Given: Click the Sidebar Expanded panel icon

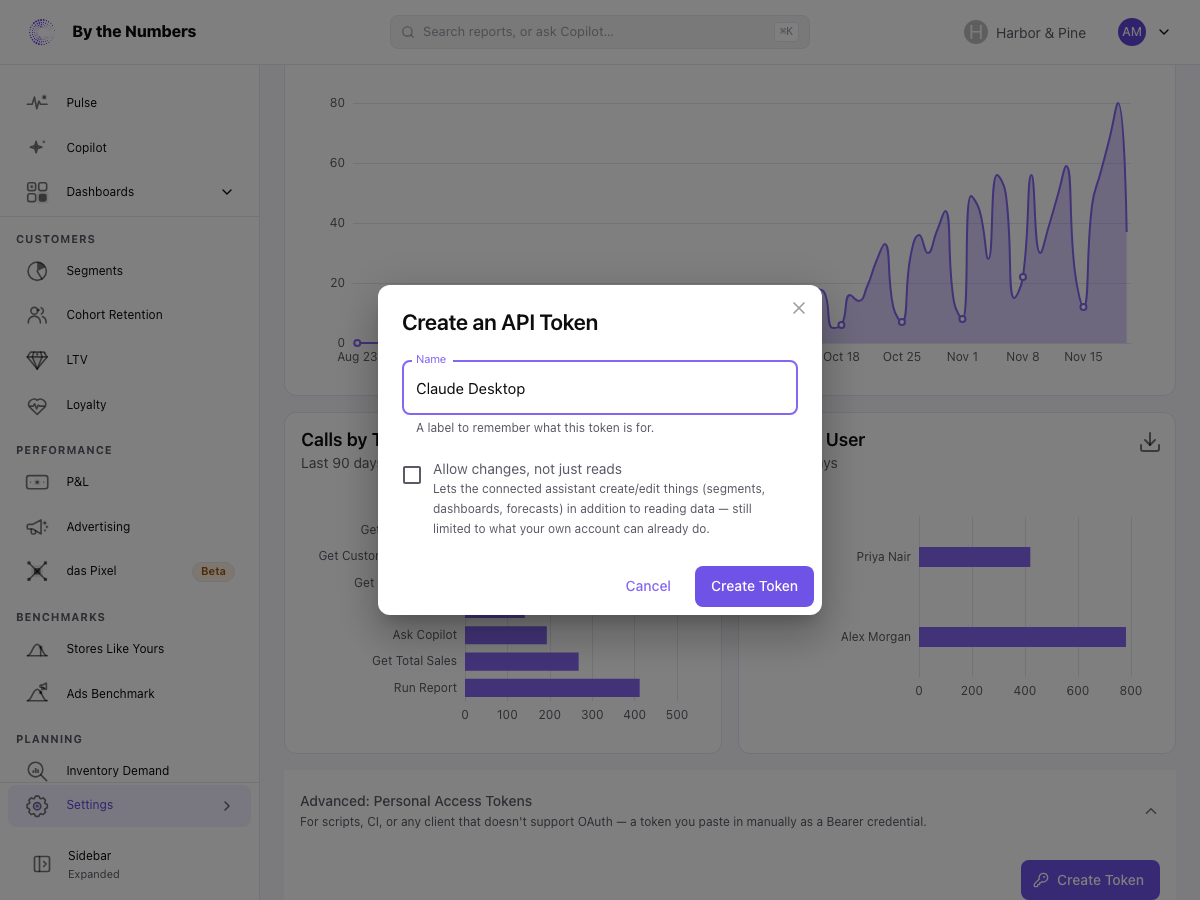Looking at the screenshot, I should coord(42,864).
